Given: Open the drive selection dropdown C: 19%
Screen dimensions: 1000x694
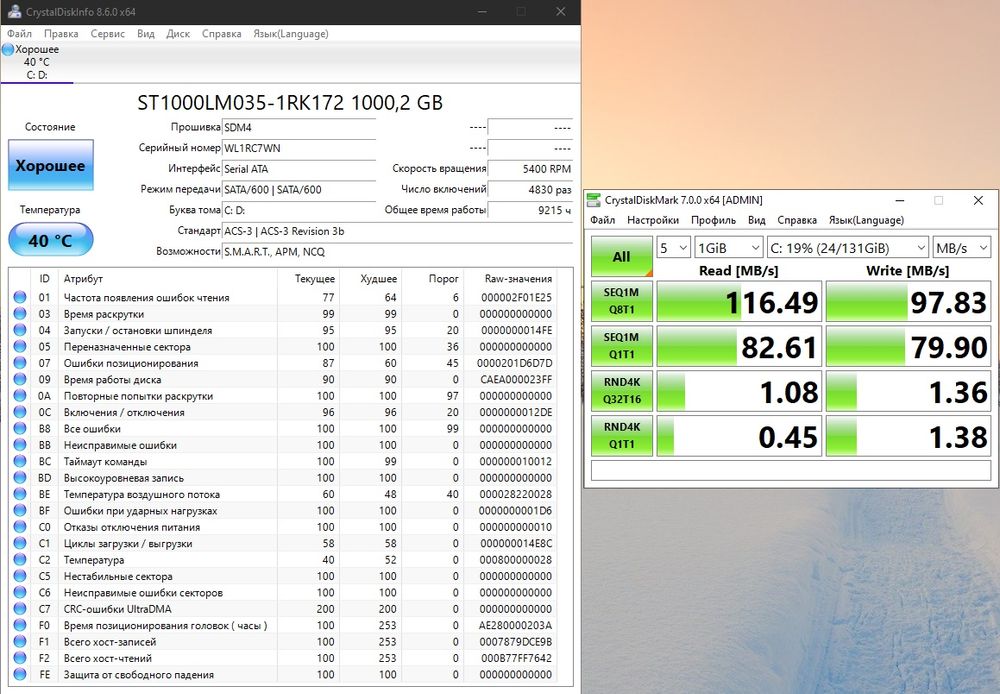Looking at the screenshot, I should (848, 247).
